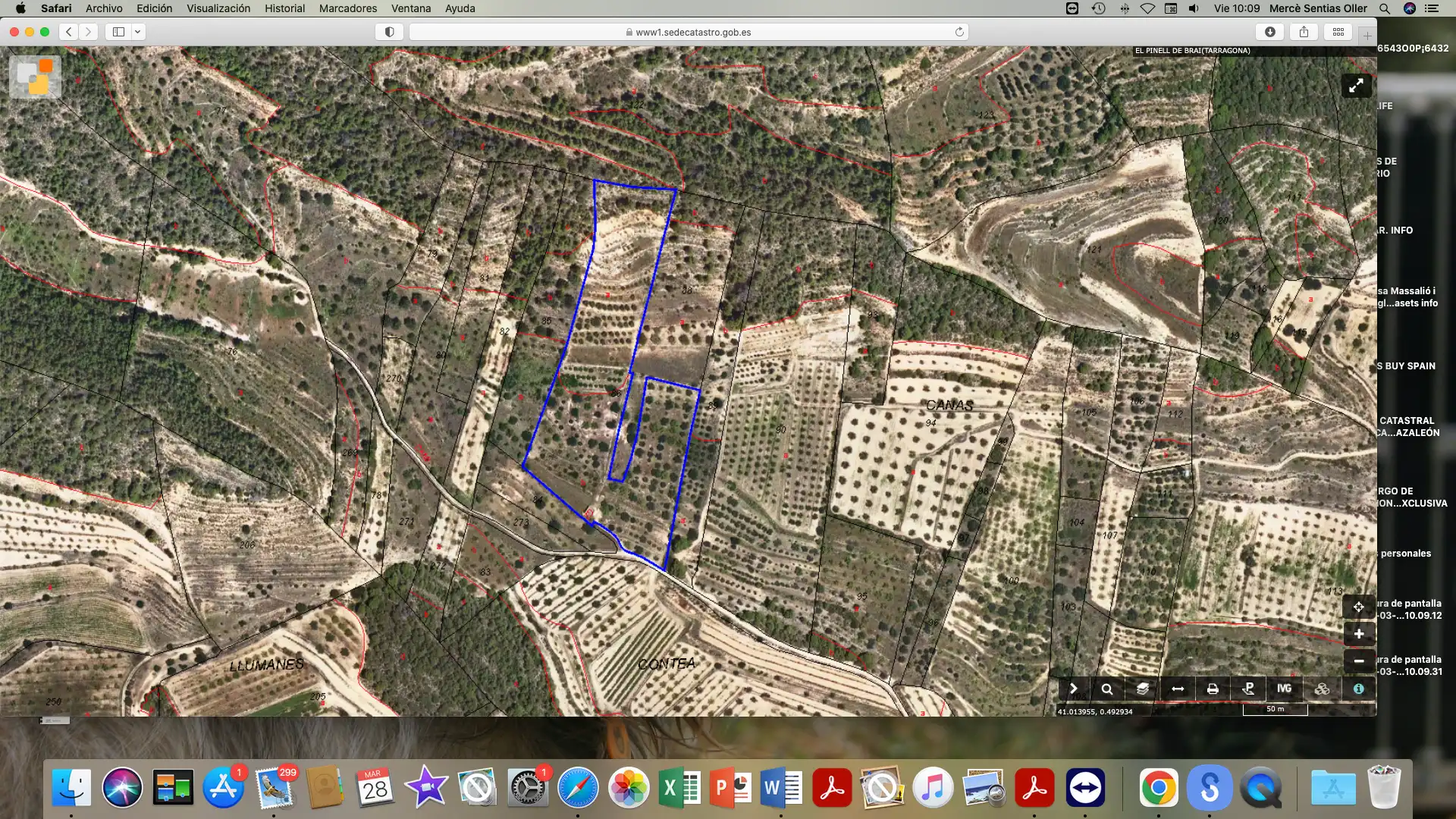Image resolution: width=1456 pixels, height=819 pixels.
Task: Go back with Safari's back arrow
Action: tap(69, 32)
